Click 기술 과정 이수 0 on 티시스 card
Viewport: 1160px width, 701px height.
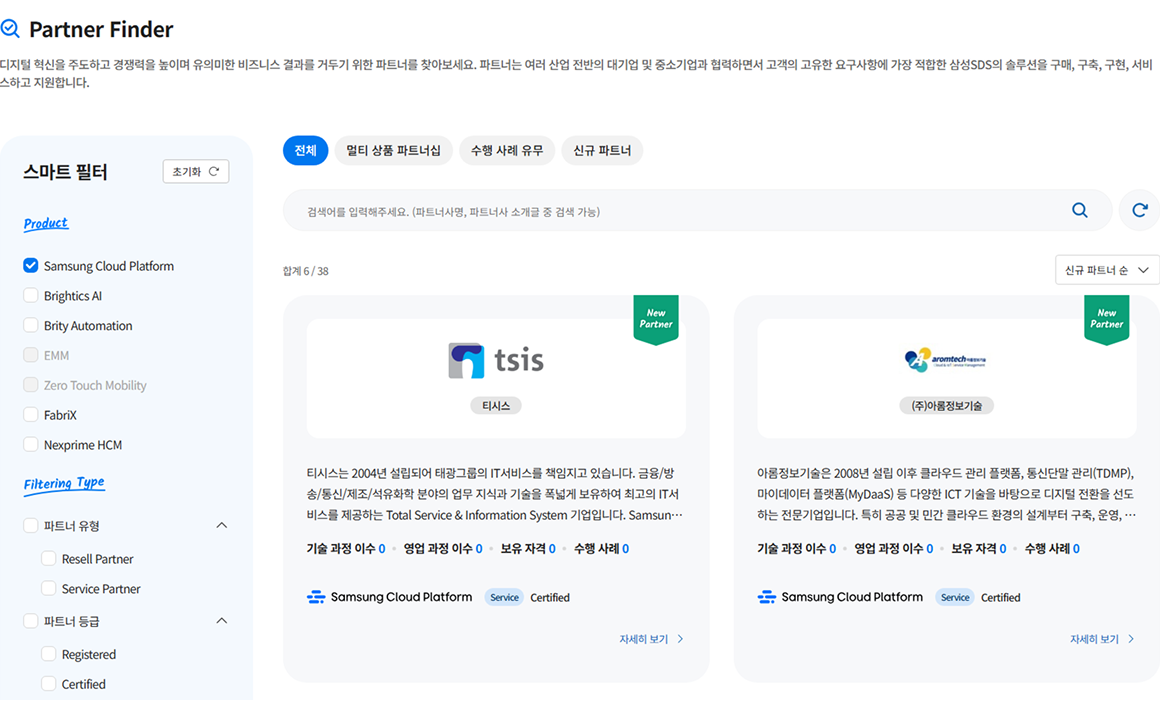pyautogui.click(x=345, y=549)
